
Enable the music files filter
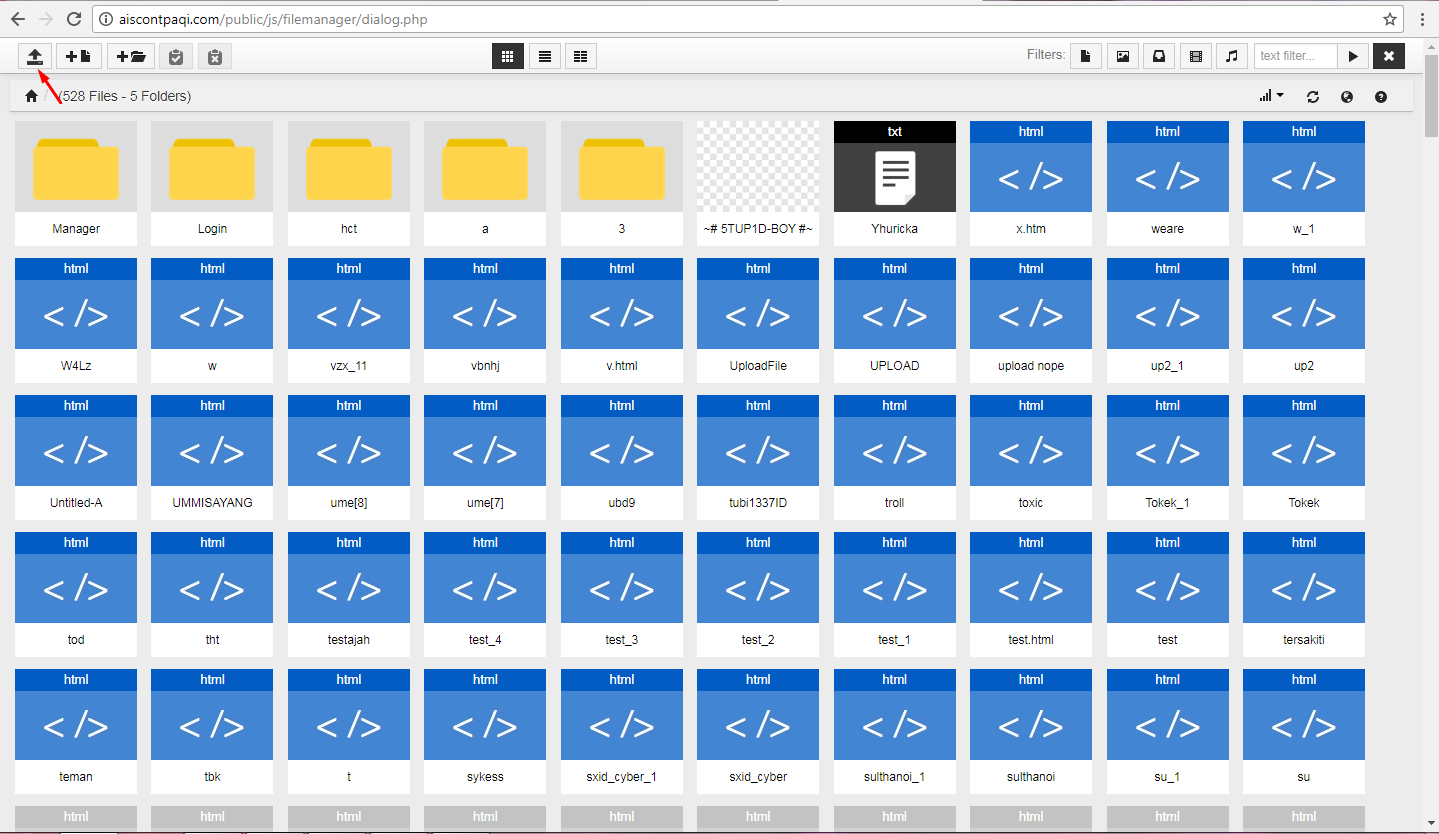[1231, 56]
